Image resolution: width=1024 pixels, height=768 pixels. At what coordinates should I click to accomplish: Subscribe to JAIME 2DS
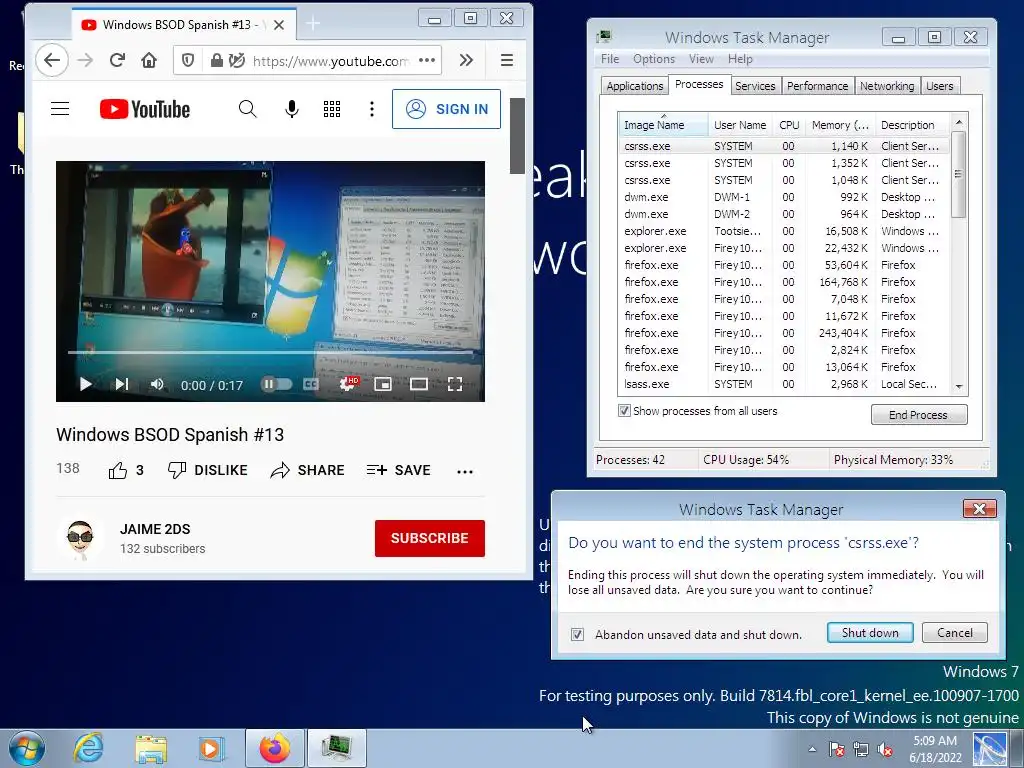(x=430, y=538)
